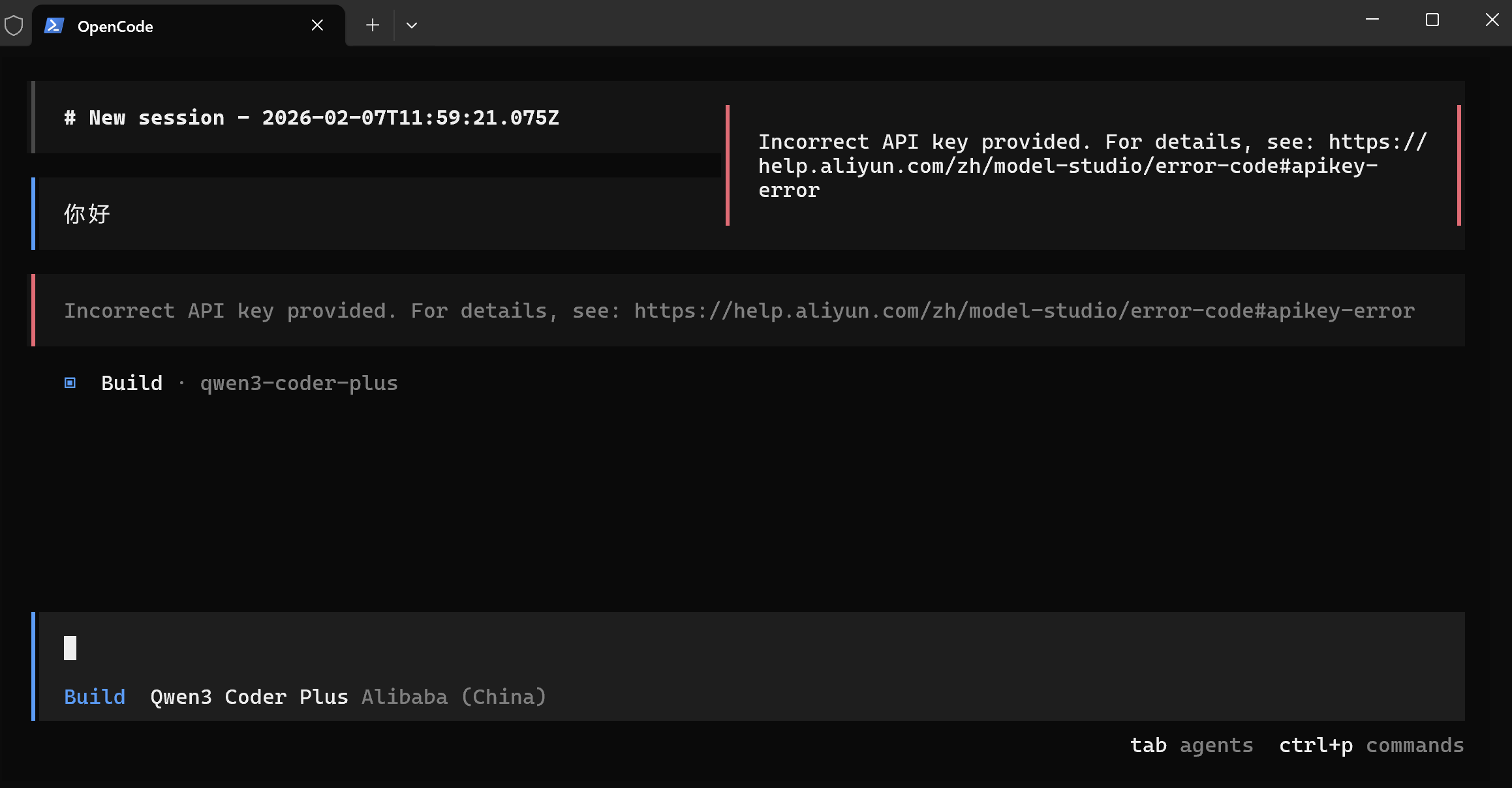Click the Alibaba (China) provider label
Screen dimensions: 1512x788
pyautogui.click(x=454, y=697)
